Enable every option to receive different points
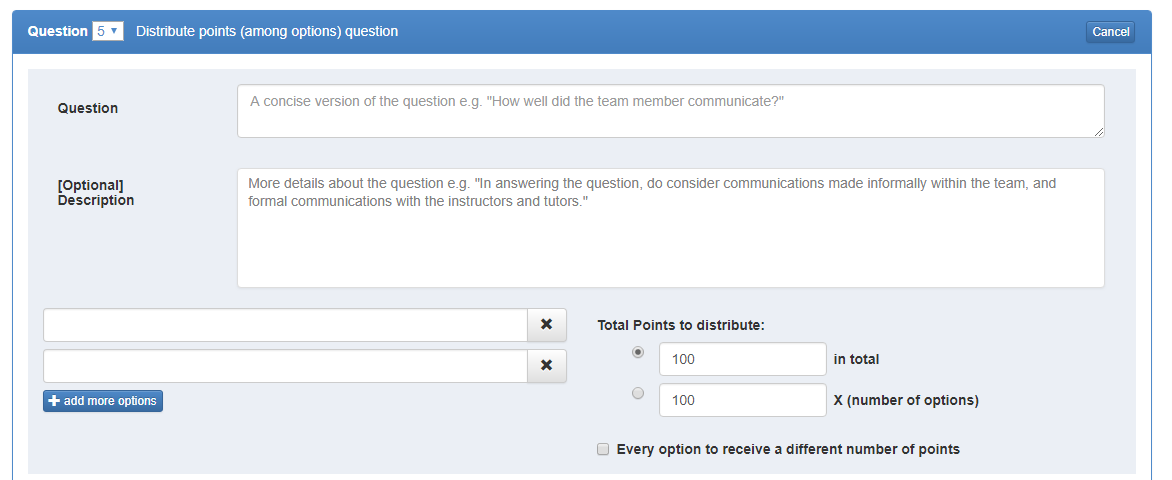 pos(603,450)
